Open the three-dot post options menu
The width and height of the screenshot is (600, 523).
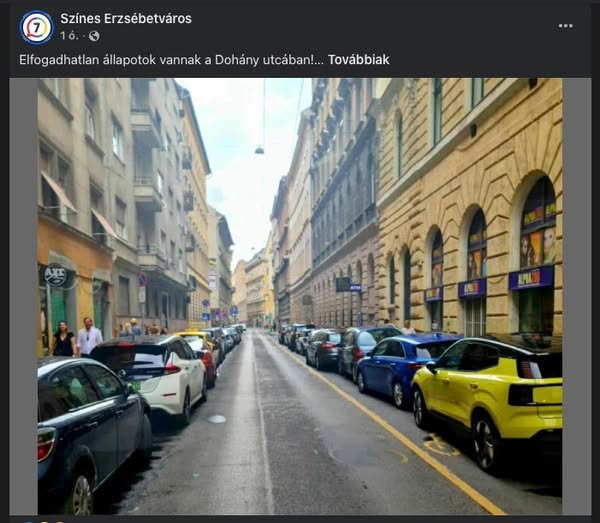pyautogui.click(x=565, y=26)
